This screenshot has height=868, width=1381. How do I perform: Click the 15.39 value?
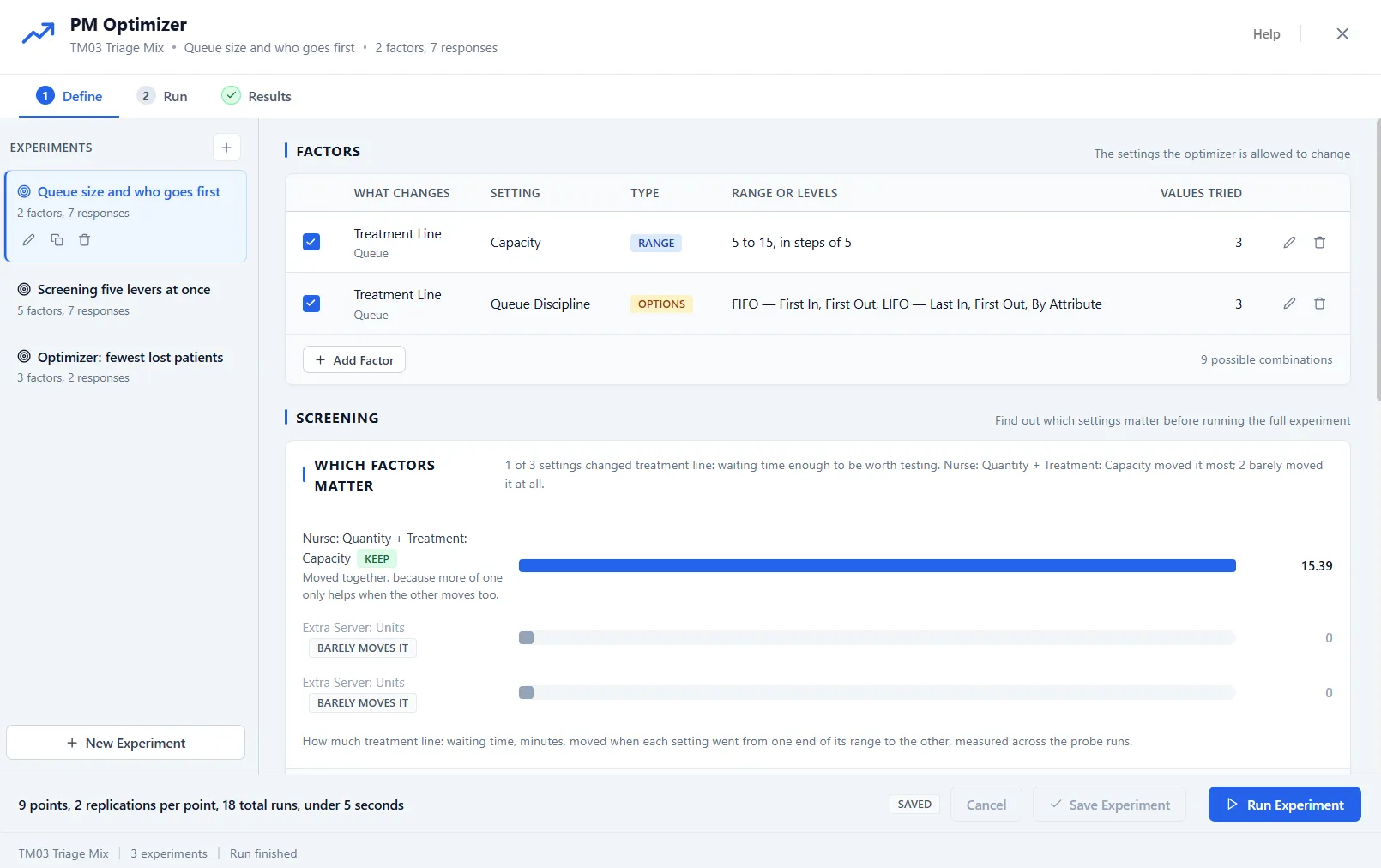coord(1317,566)
